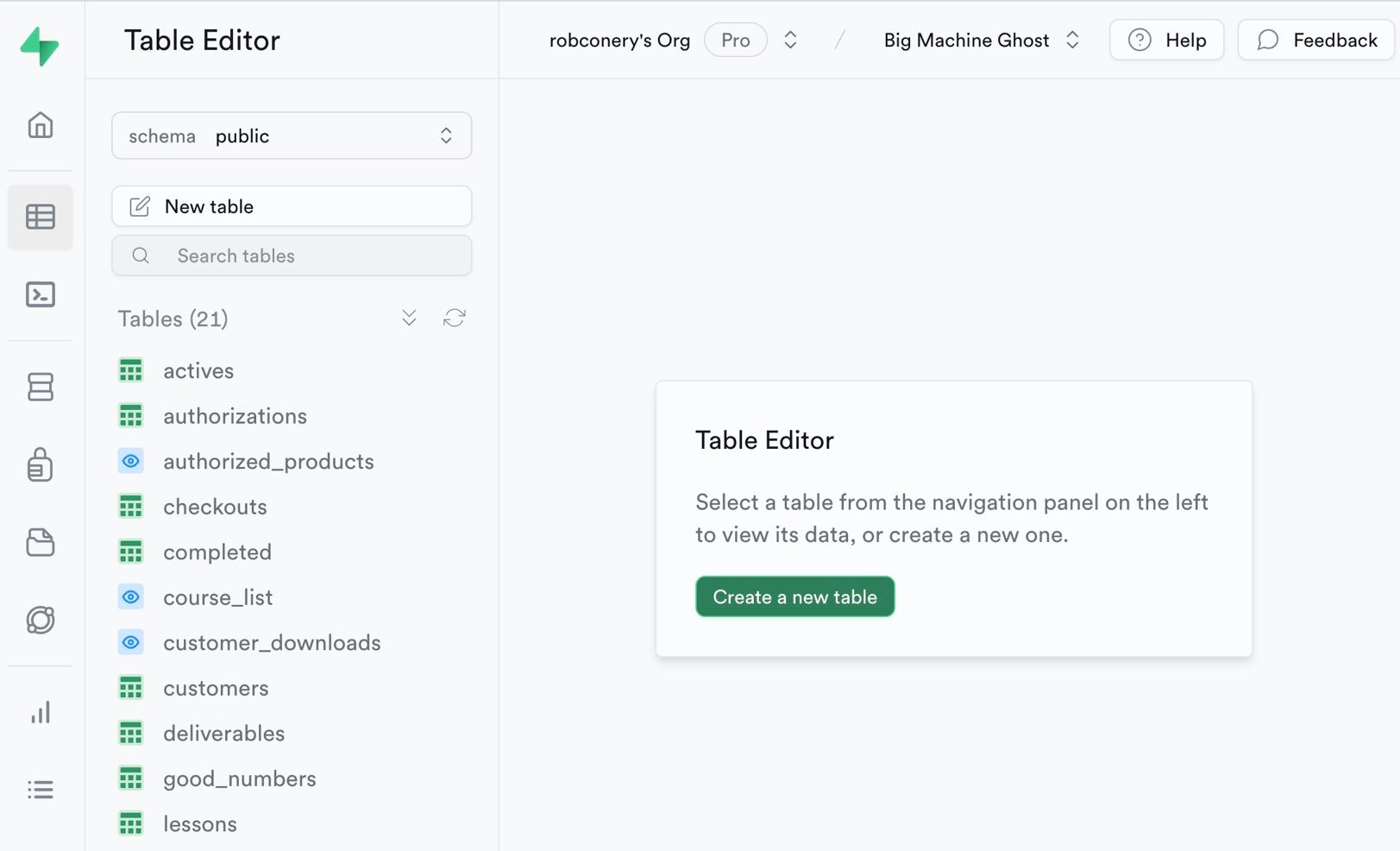1400x851 pixels.
Task: Click the Supabase logo icon
Action: (x=40, y=46)
